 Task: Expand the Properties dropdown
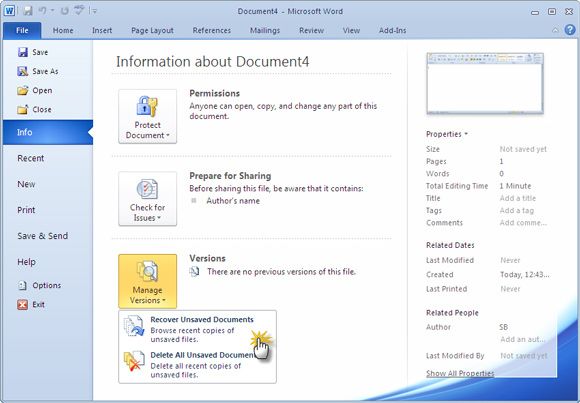pos(447,134)
